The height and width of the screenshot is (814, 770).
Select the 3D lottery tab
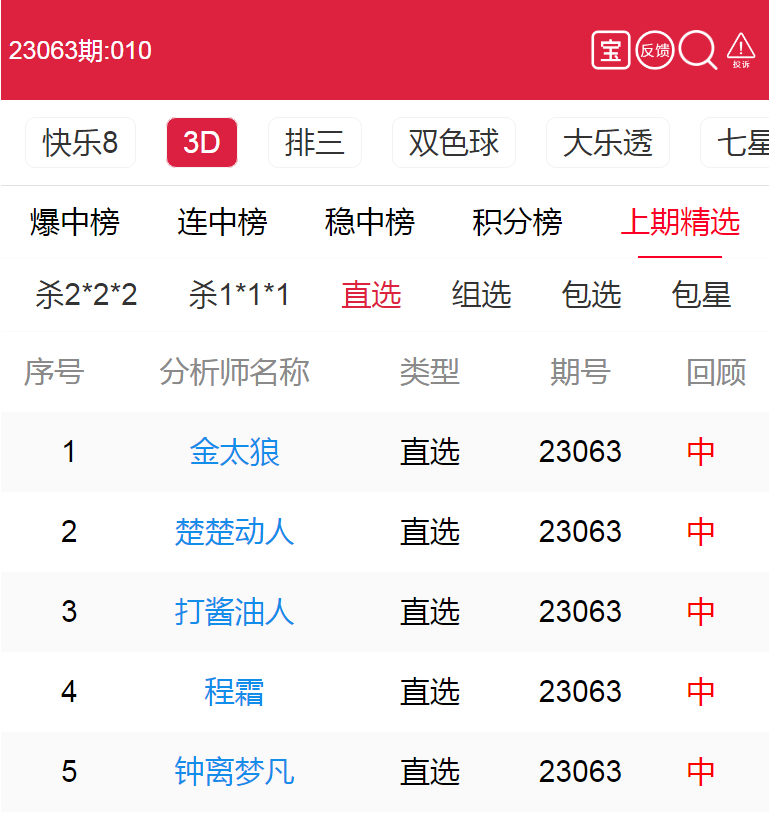[201, 143]
